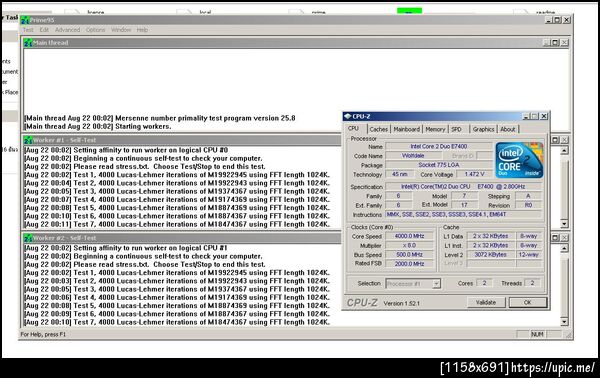Screen dimensions: 600x378
Task: Click the Rated FSB value 2000.0 MHz
Action: click(410, 264)
